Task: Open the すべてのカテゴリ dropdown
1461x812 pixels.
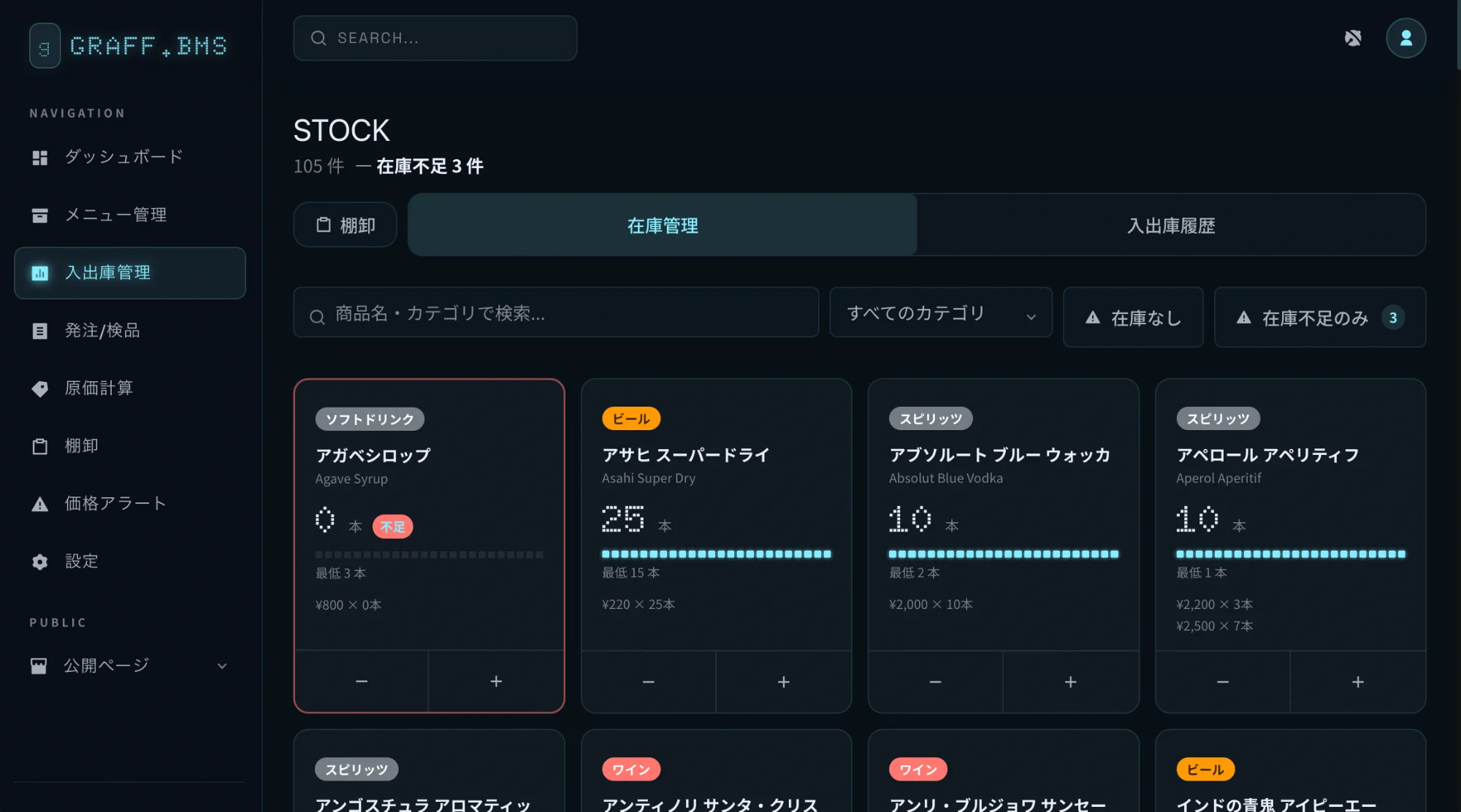Action: click(x=941, y=313)
